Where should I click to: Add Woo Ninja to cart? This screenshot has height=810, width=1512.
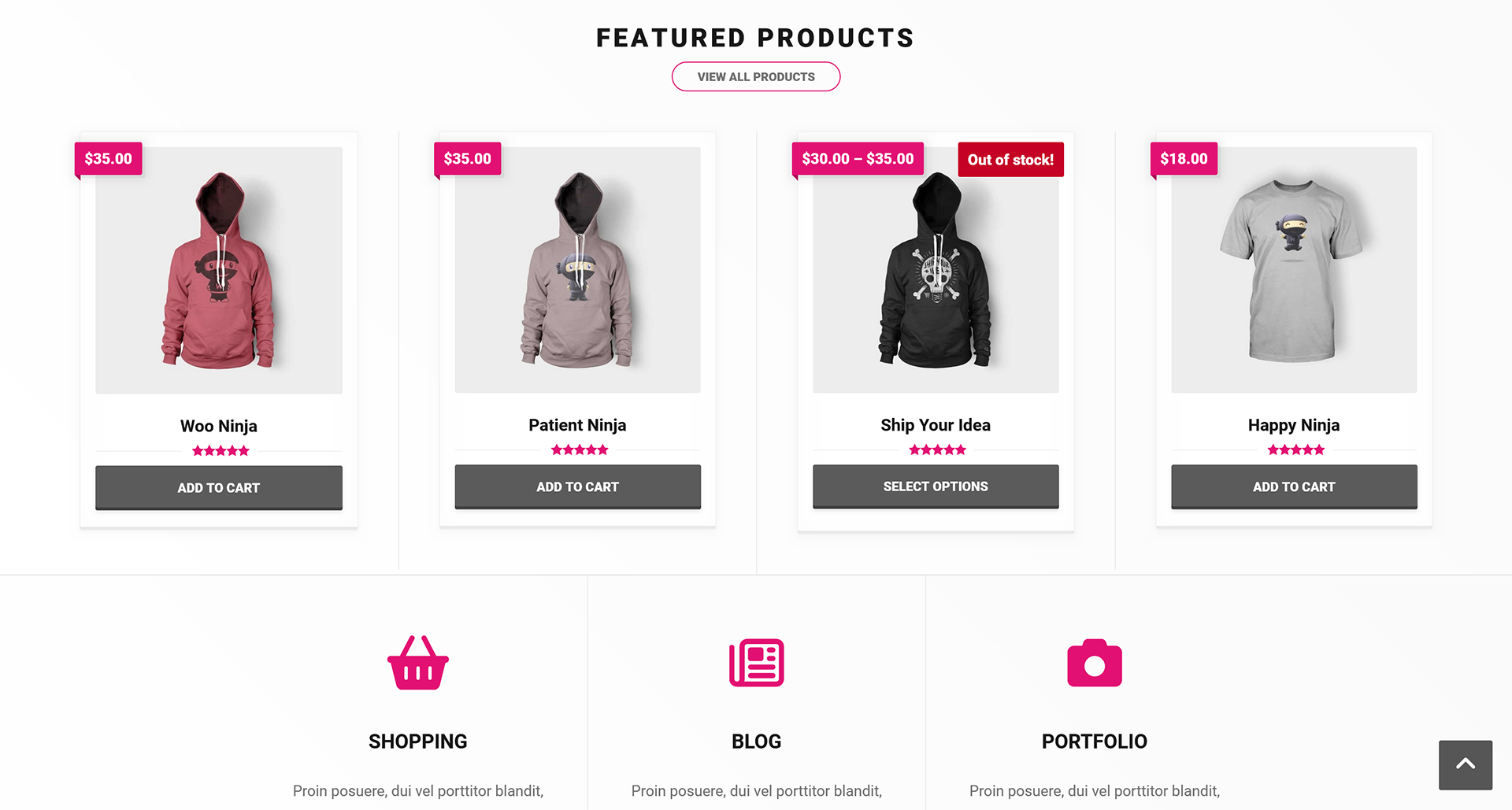click(x=219, y=488)
